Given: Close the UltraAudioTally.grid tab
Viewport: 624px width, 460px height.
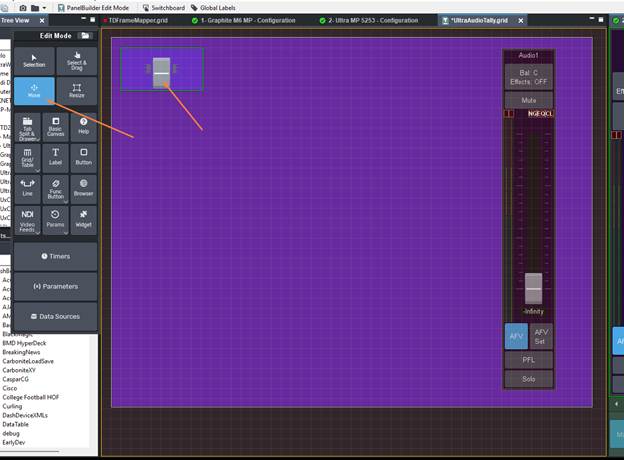Looking at the screenshot, I should click(521, 20).
